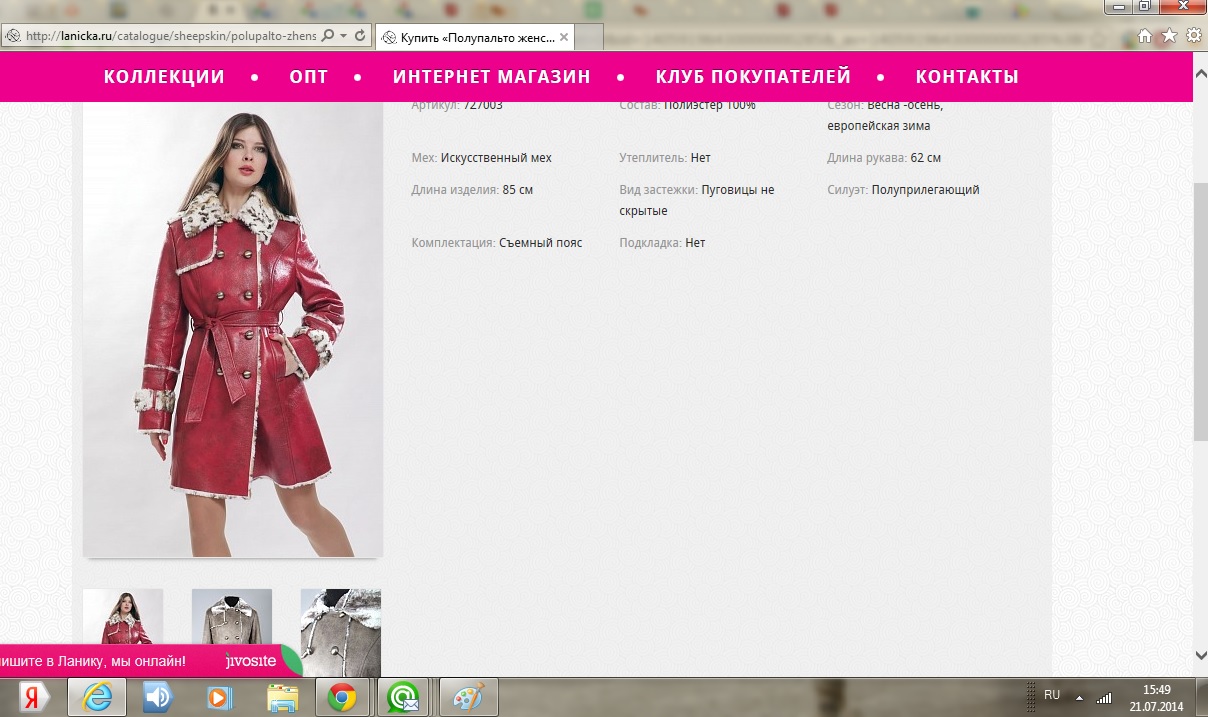Click the vertical scrollbar thumb
Screen dimensions: 1208x717
1201,312
